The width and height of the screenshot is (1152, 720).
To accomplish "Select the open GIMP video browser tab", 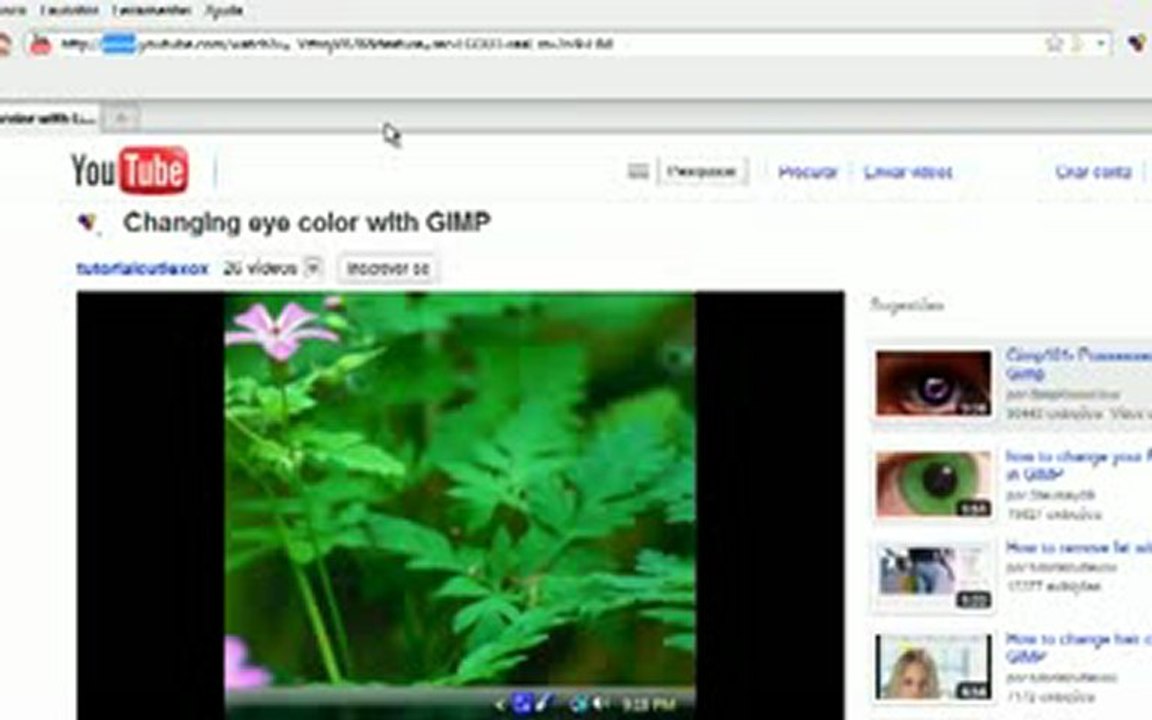I will tap(47, 118).
